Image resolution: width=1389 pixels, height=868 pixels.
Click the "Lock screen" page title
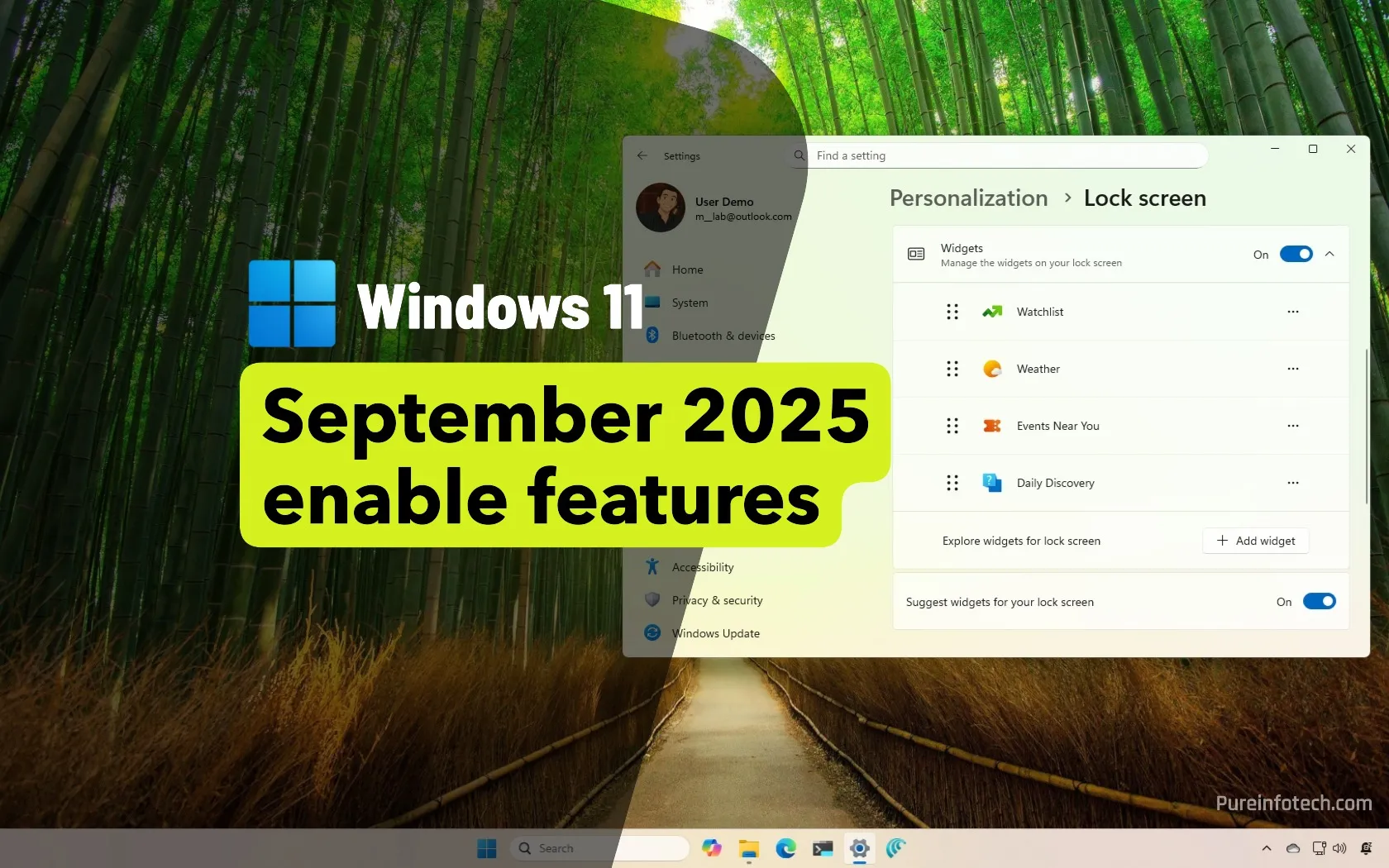tap(1144, 198)
